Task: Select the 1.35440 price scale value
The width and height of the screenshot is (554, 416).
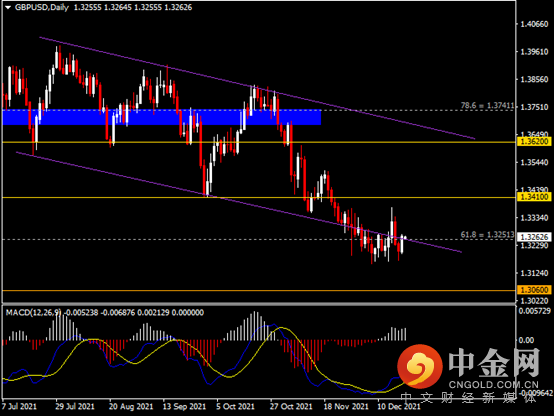Action: coord(535,162)
